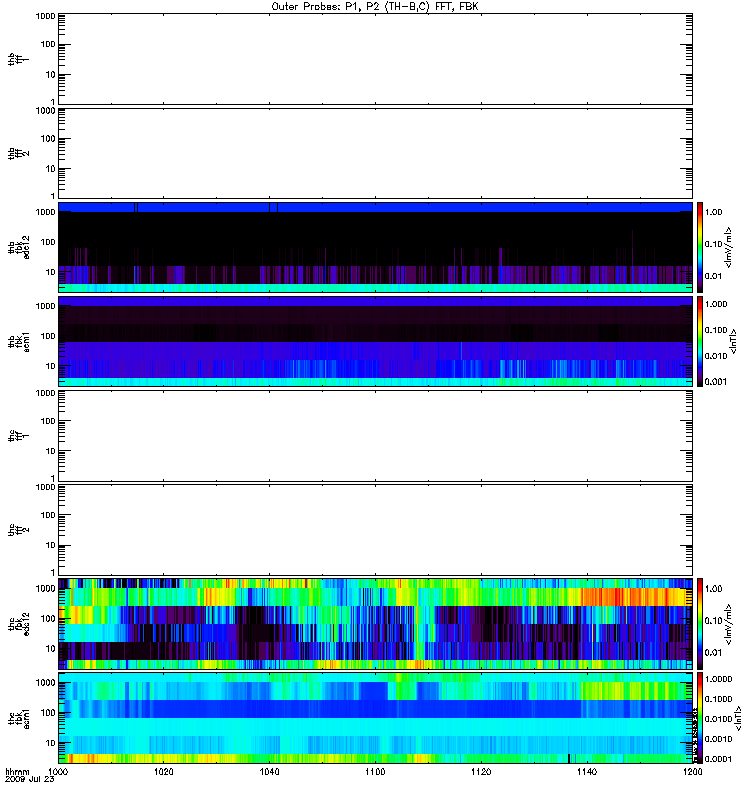Select the thc fbk edc12 color bar

coord(700,623)
